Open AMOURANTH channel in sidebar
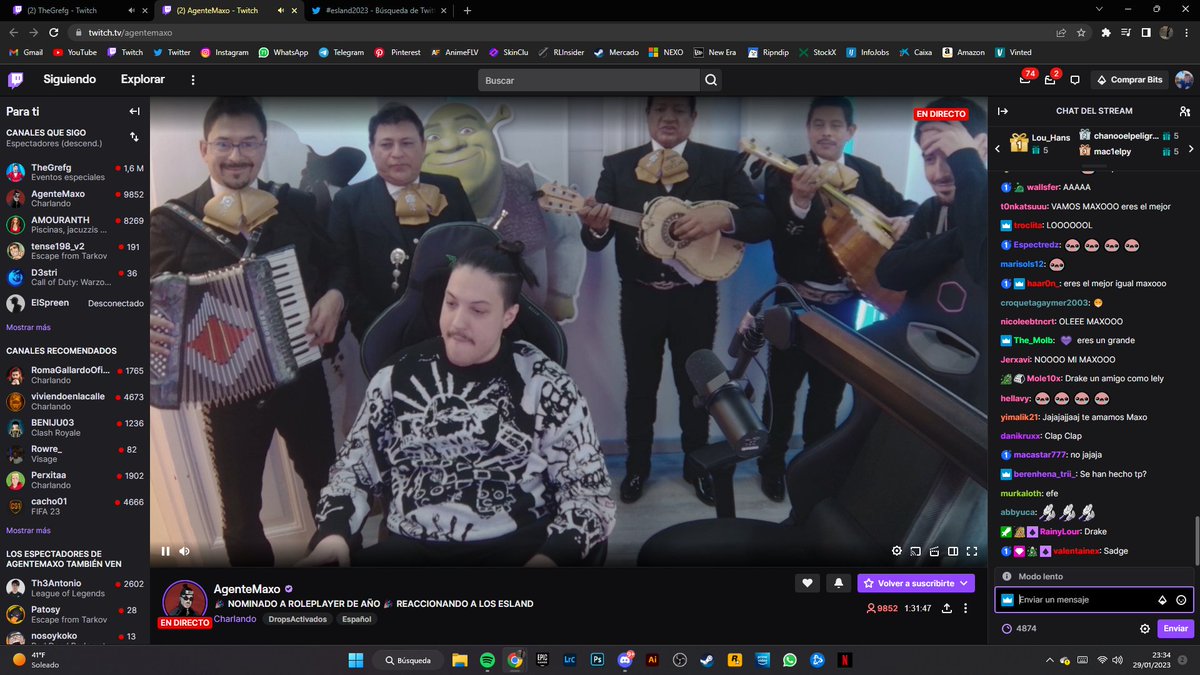Image resolution: width=1200 pixels, height=675 pixels. pos(75,224)
